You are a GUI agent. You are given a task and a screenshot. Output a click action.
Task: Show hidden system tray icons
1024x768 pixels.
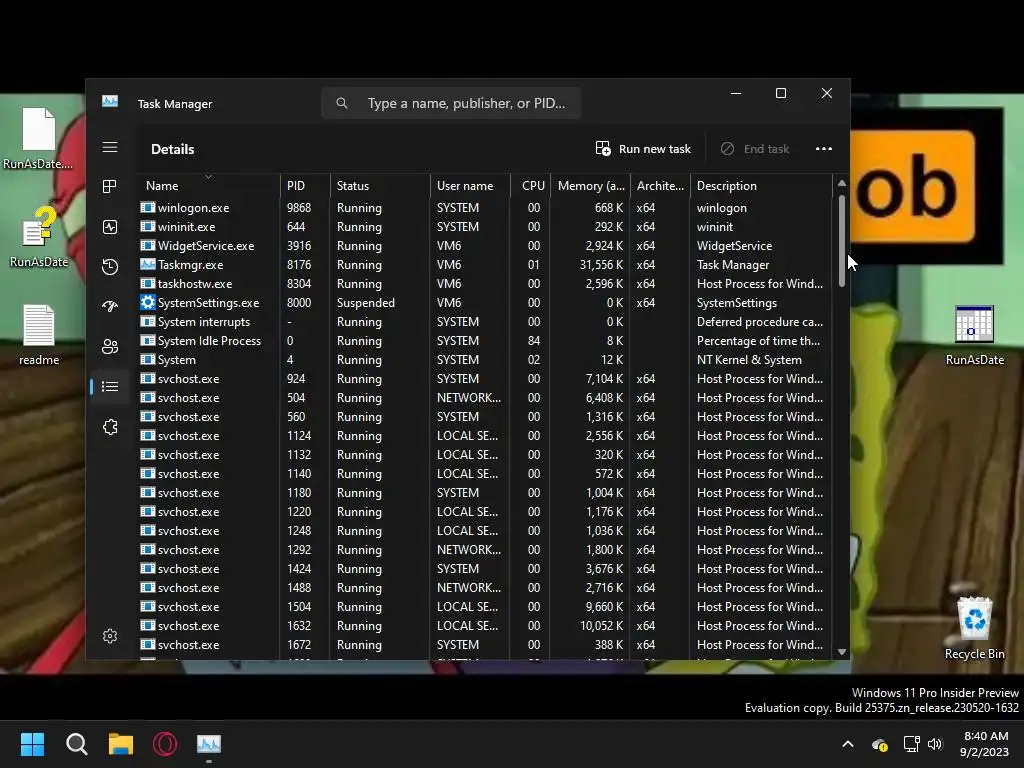pos(848,744)
